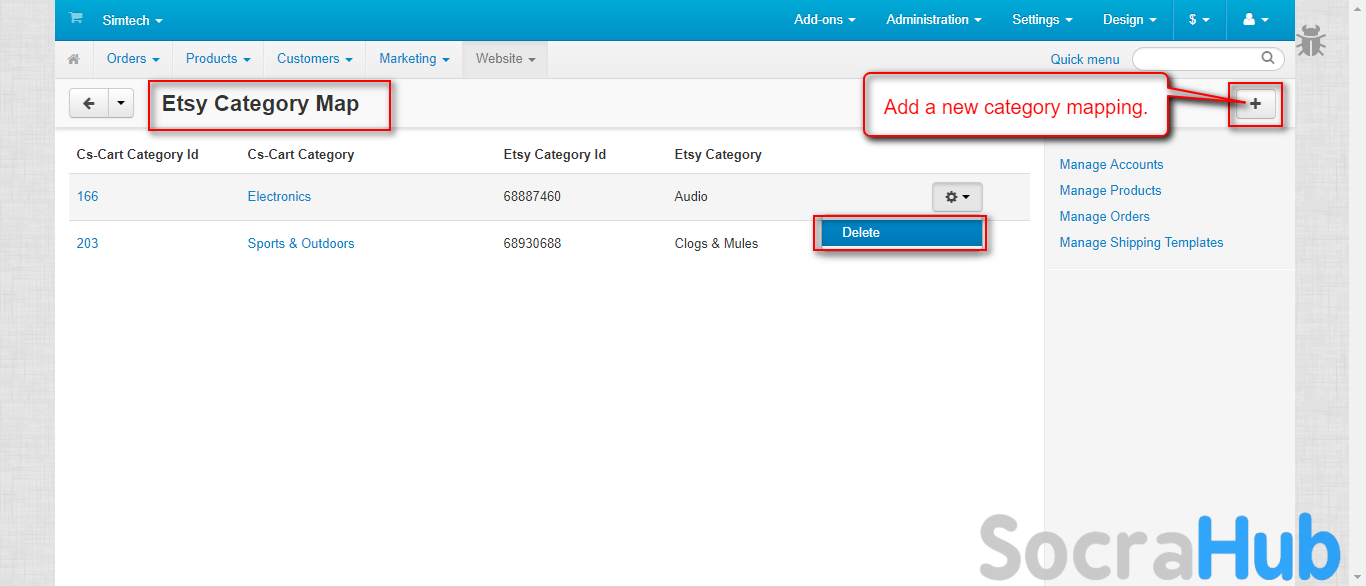Open the Simtech store dropdown

pyautogui.click(x=132, y=20)
